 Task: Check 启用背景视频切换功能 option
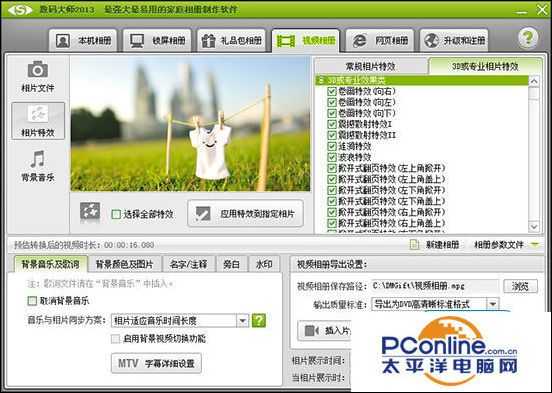pos(115,339)
